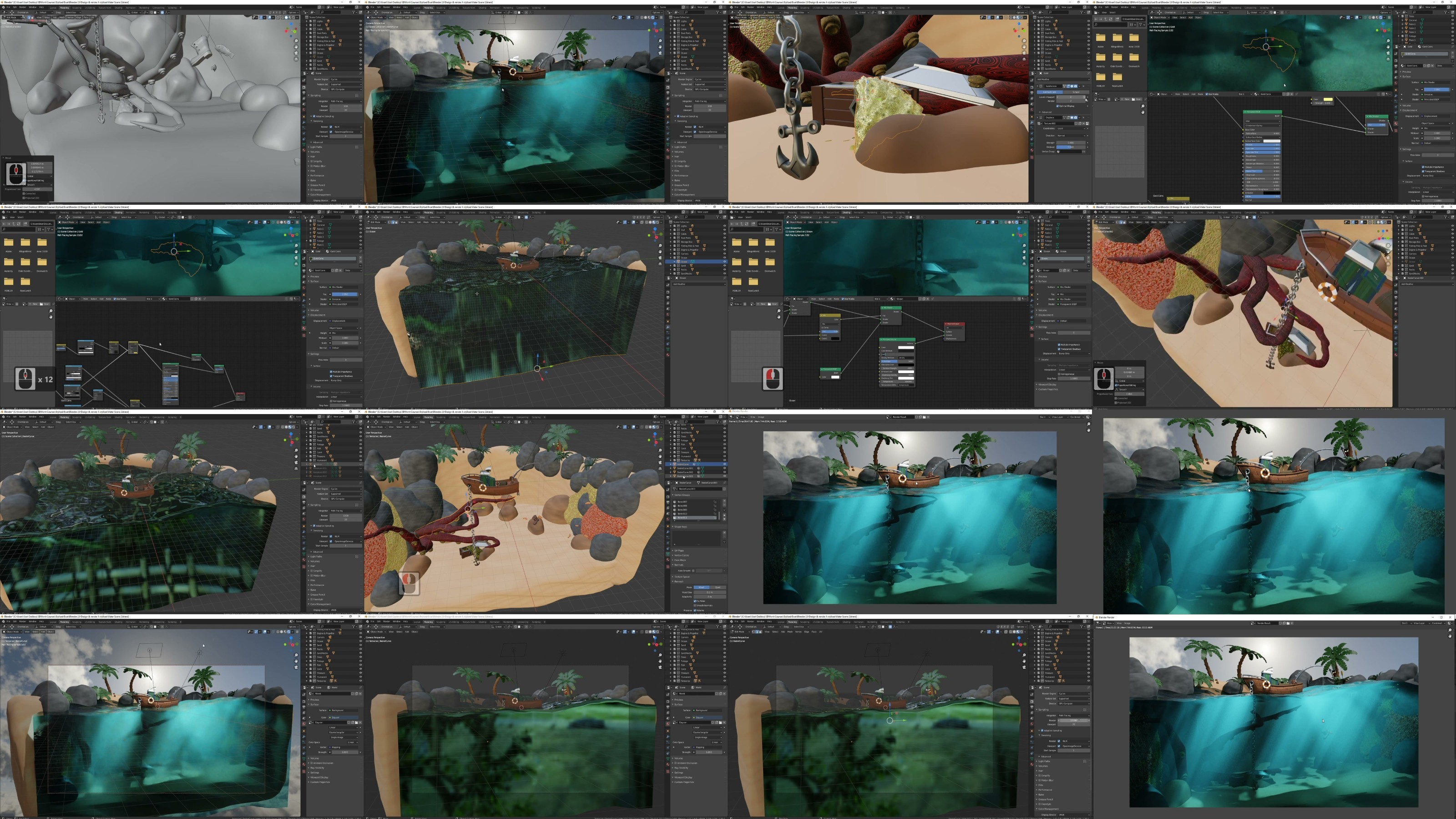
Task: Click zoom magnifier in top-right image editor
Action: click(x=1143, y=106)
